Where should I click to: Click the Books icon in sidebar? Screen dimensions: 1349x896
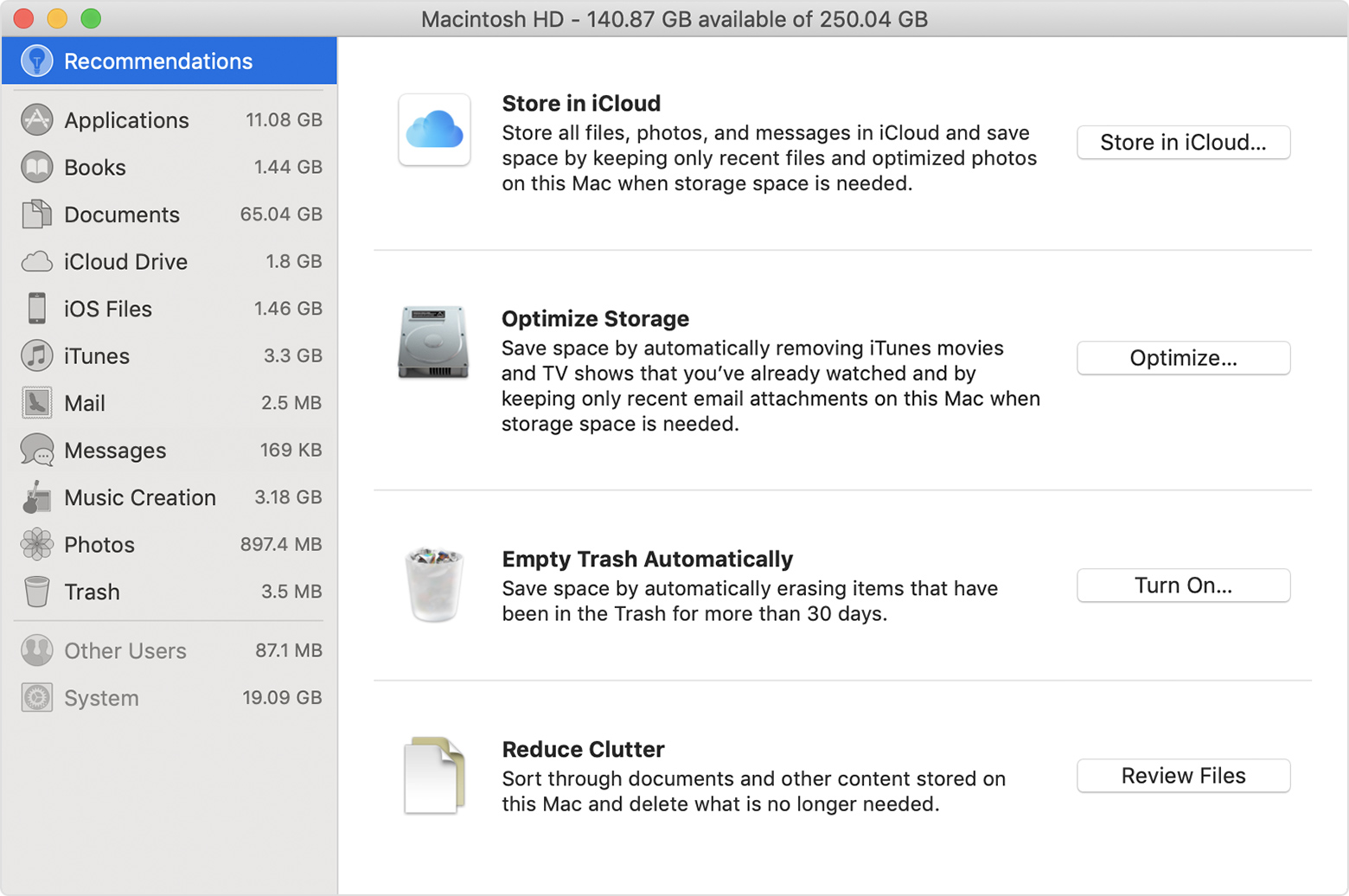point(36,167)
